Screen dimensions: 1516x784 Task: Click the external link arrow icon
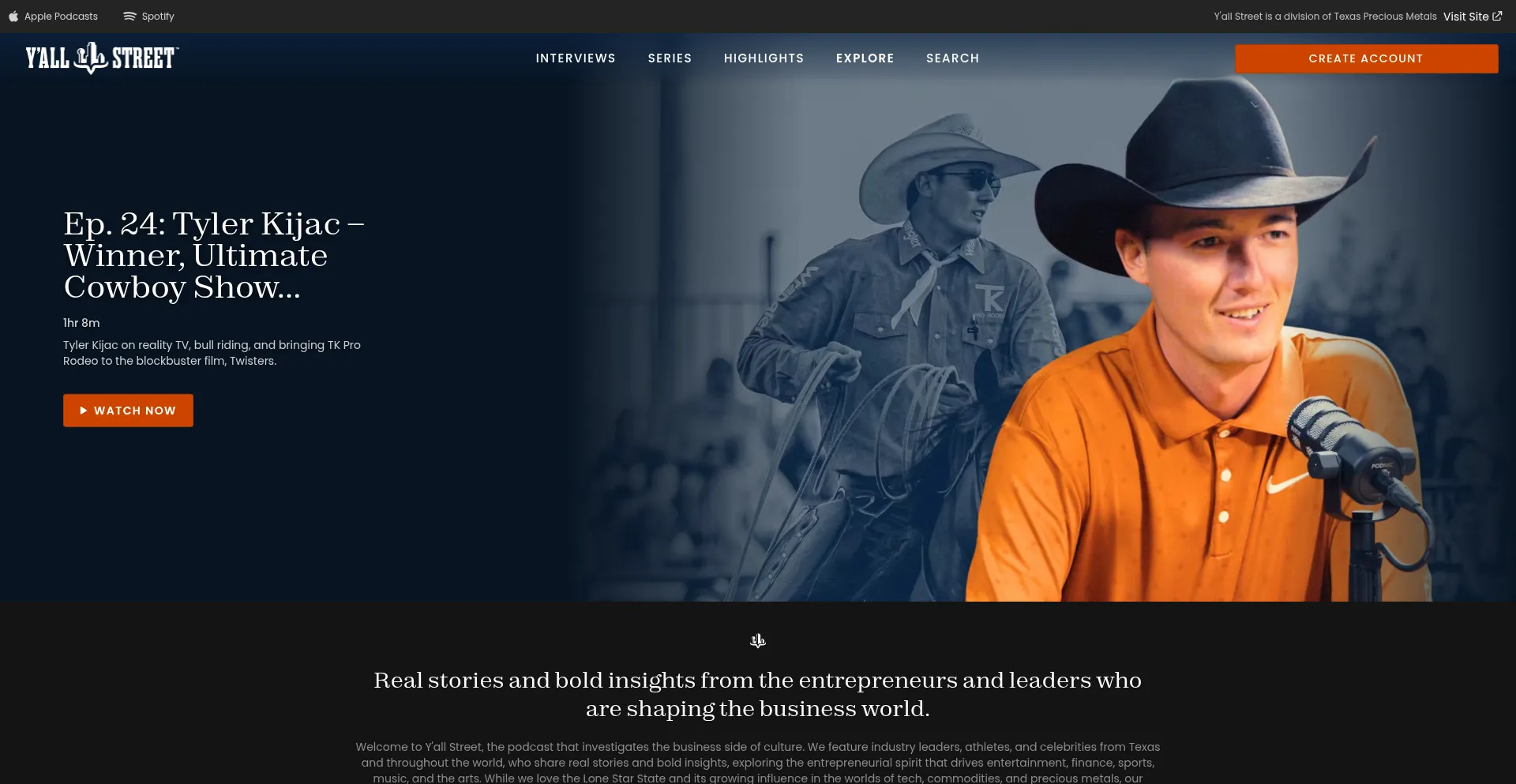point(1497,16)
